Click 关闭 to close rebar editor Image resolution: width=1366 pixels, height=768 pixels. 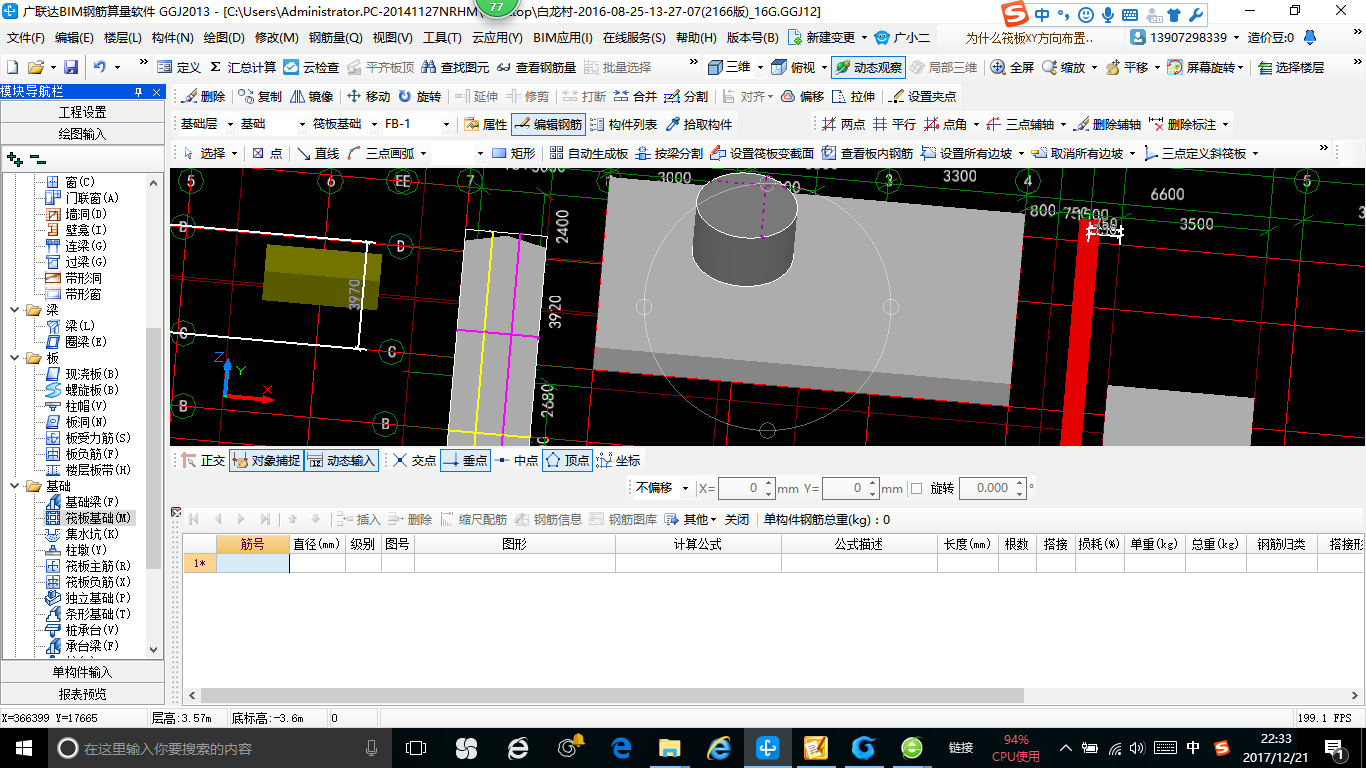coord(737,519)
